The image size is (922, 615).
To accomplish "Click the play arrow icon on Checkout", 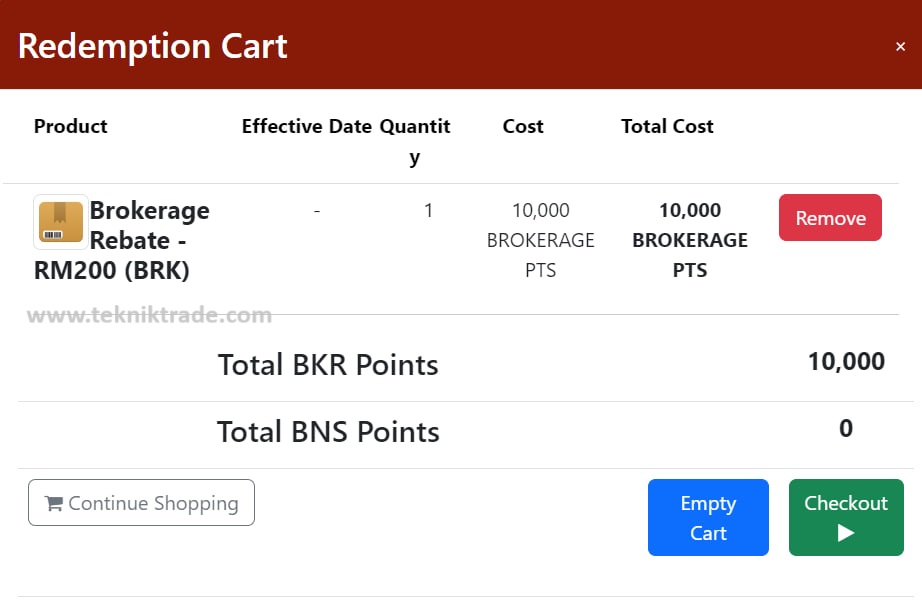I will pos(846,533).
